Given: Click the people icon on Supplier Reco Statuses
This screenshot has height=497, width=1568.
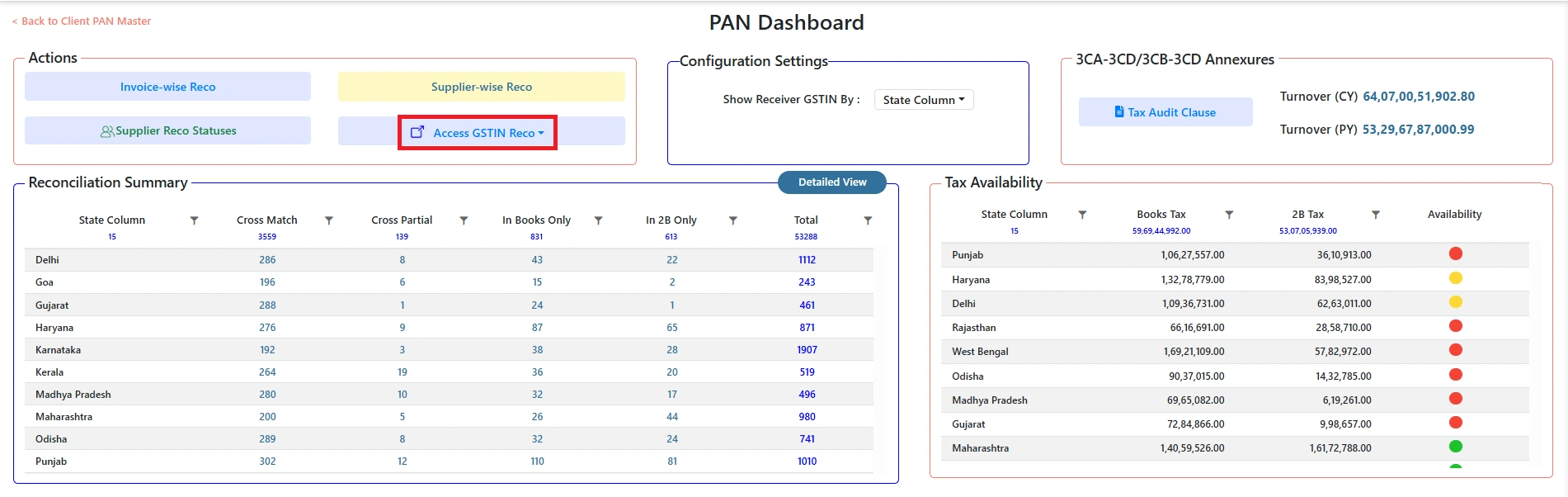Looking at the screenshot, I should click(x=107, y=131).
